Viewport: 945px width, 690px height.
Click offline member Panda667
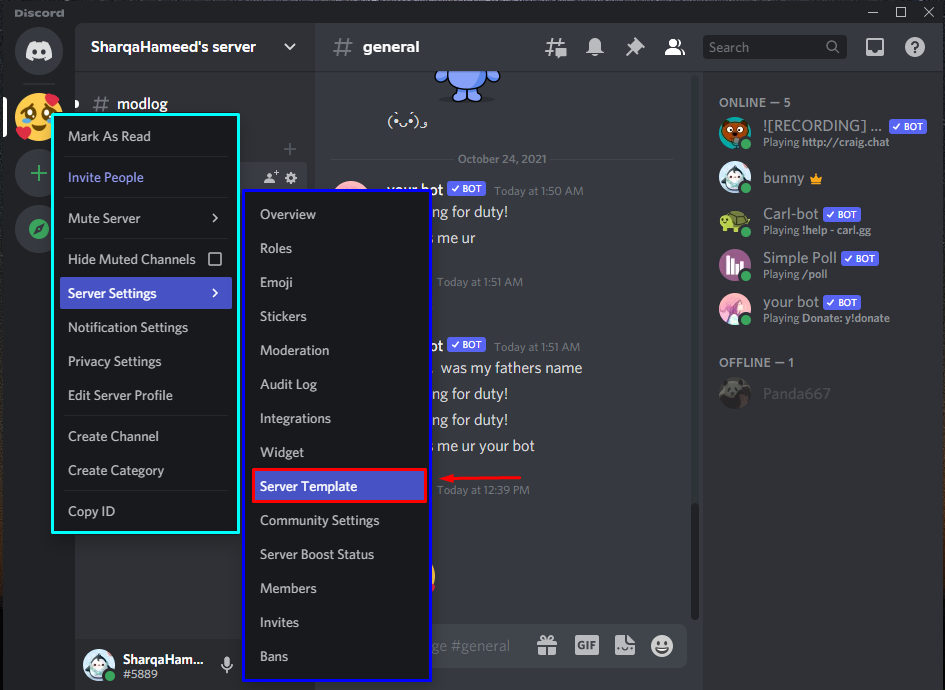[x=796, y=394]
